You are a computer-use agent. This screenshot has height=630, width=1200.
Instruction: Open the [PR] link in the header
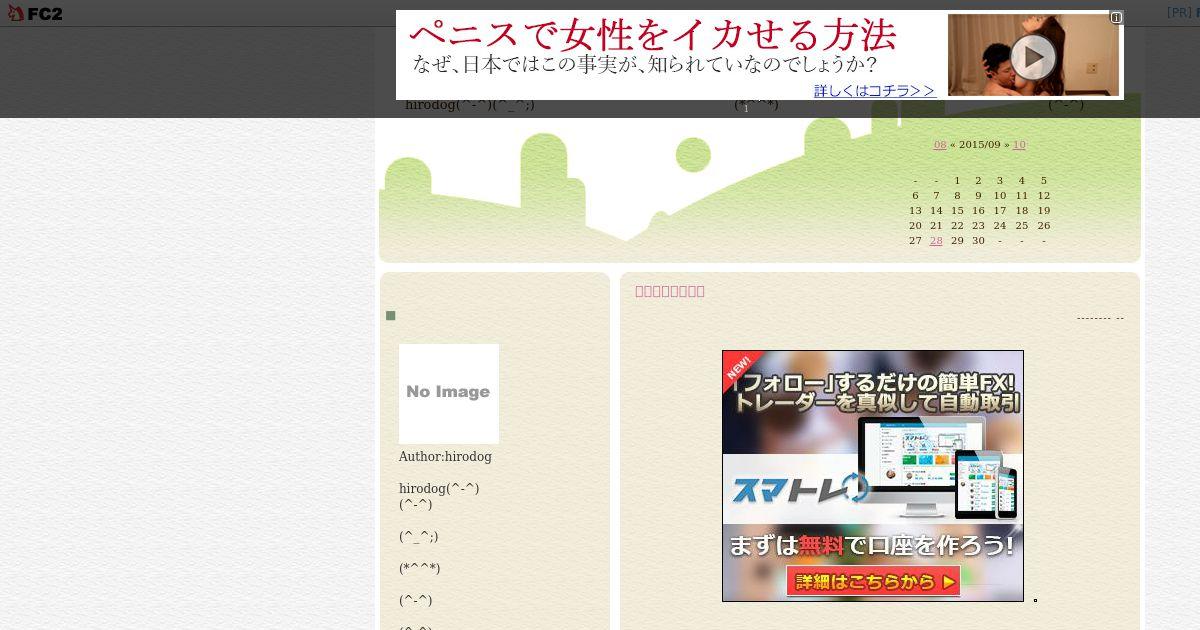click(1179, 13)
